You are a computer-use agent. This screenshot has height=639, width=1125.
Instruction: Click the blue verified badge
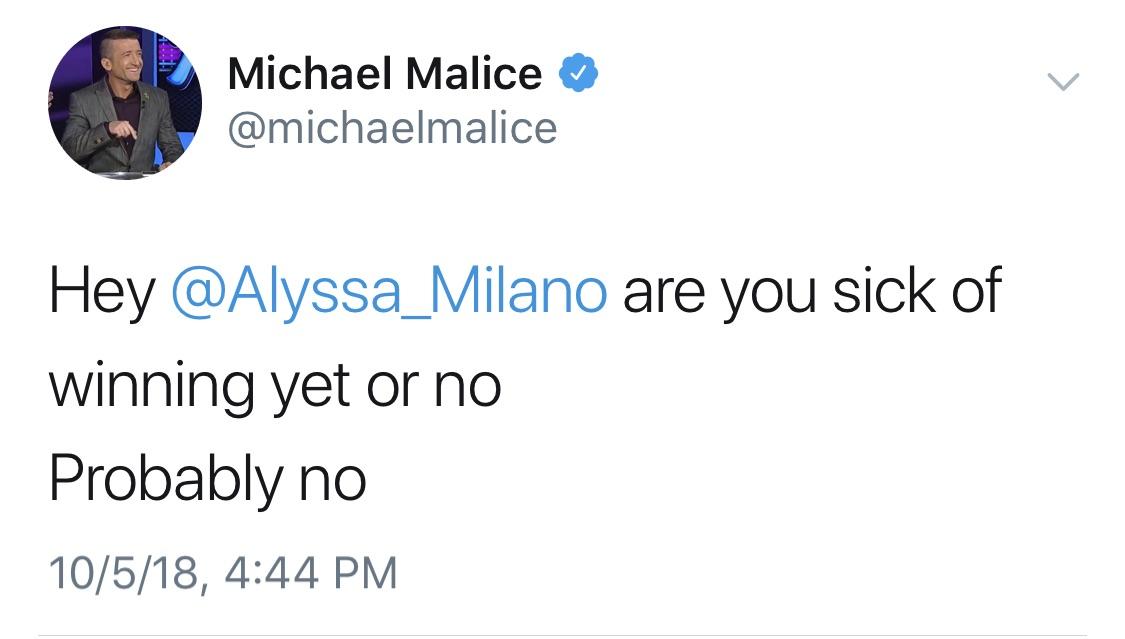578,73
